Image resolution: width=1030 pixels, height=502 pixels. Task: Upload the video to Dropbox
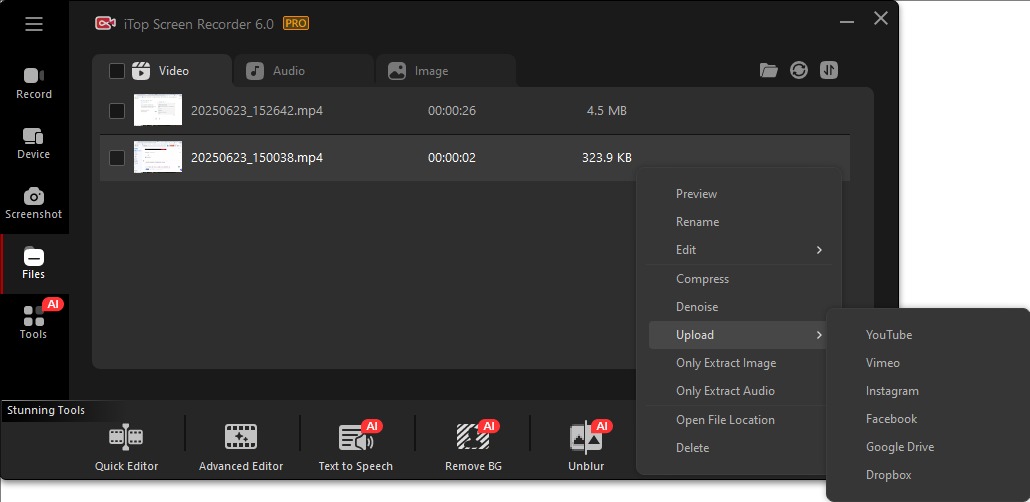click(x=889, y=475)
